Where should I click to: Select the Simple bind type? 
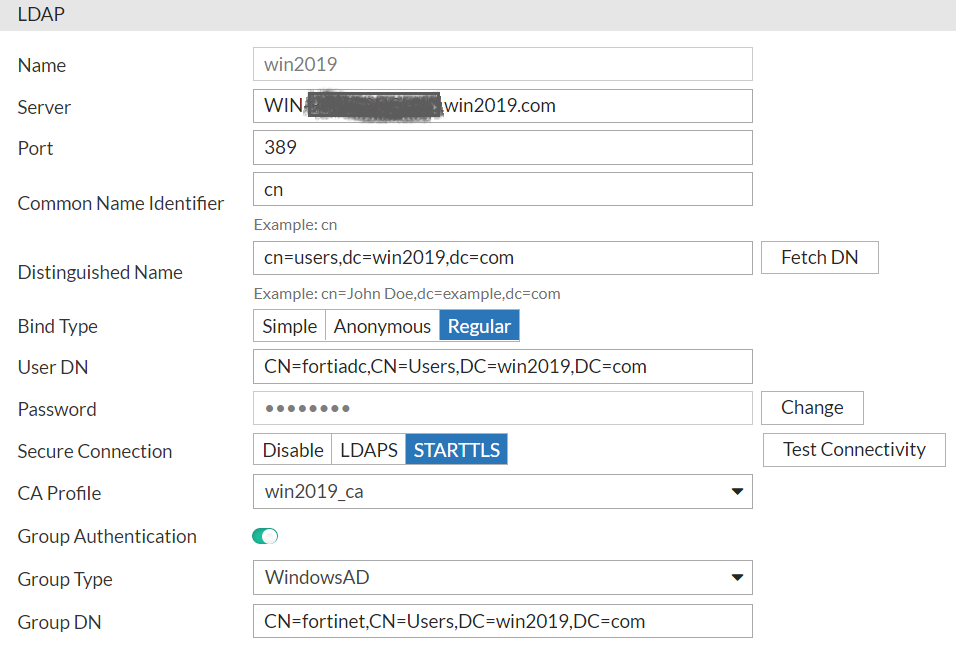(289, 325)
